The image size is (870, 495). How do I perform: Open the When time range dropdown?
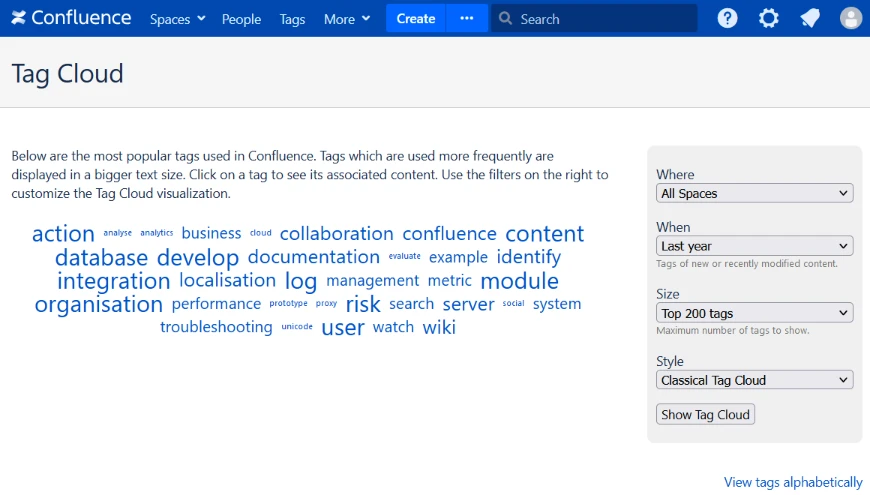[754, 246]
